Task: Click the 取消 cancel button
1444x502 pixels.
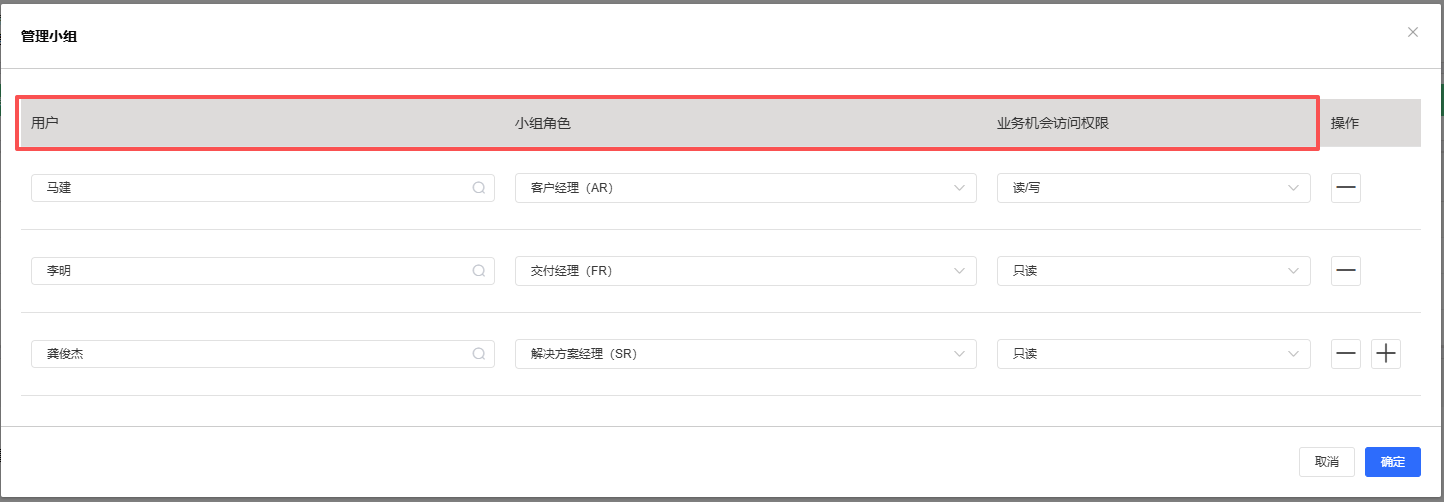Action: (1326, 462)
